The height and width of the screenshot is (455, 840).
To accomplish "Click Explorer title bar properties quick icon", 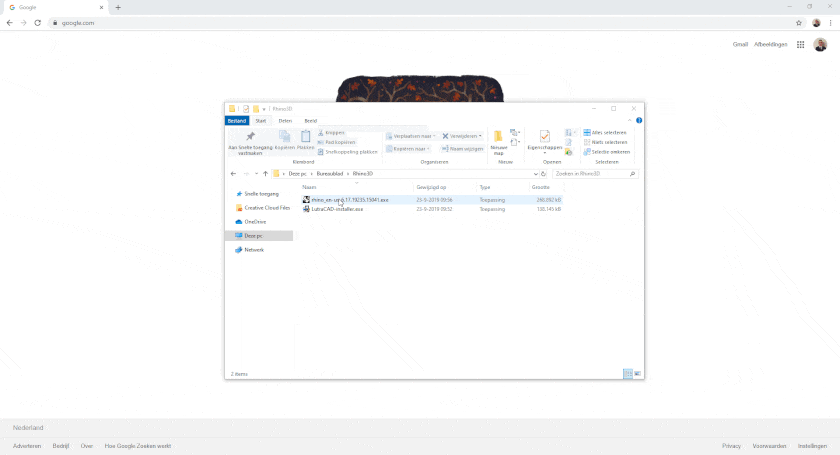I will coord(246,109).
